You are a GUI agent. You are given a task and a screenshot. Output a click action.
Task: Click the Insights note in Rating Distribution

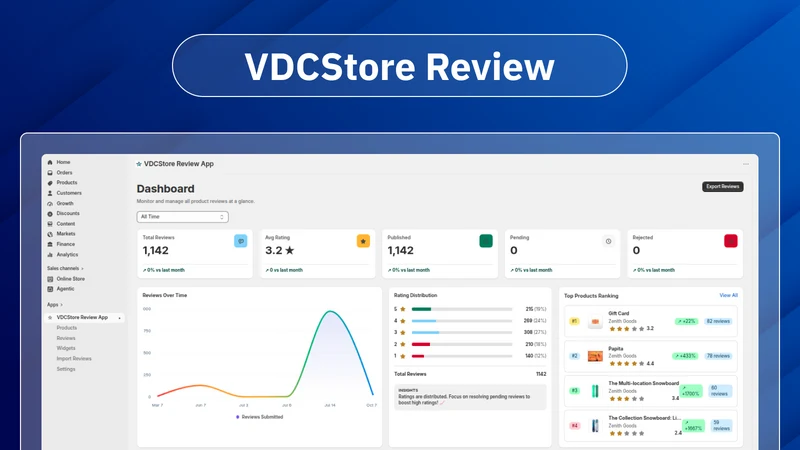(470, 397)
